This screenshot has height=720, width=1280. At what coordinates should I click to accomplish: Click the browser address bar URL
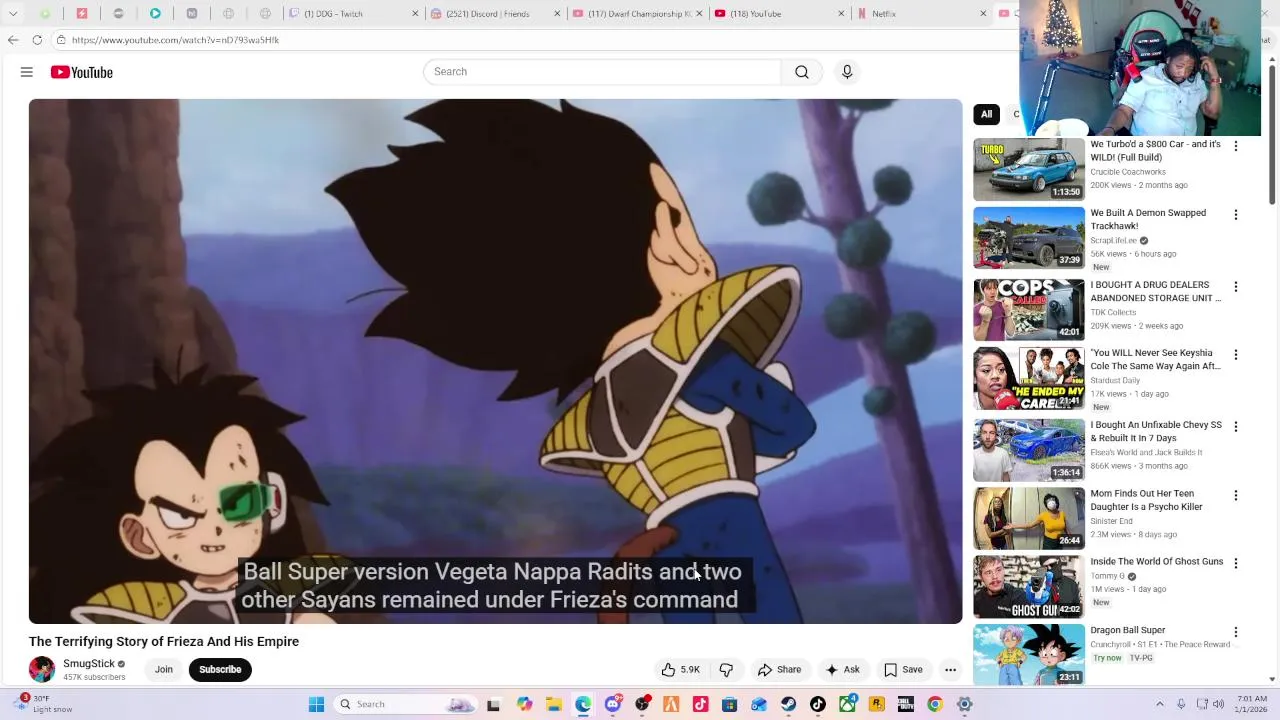pyautogui.click(x=175, y=40)
